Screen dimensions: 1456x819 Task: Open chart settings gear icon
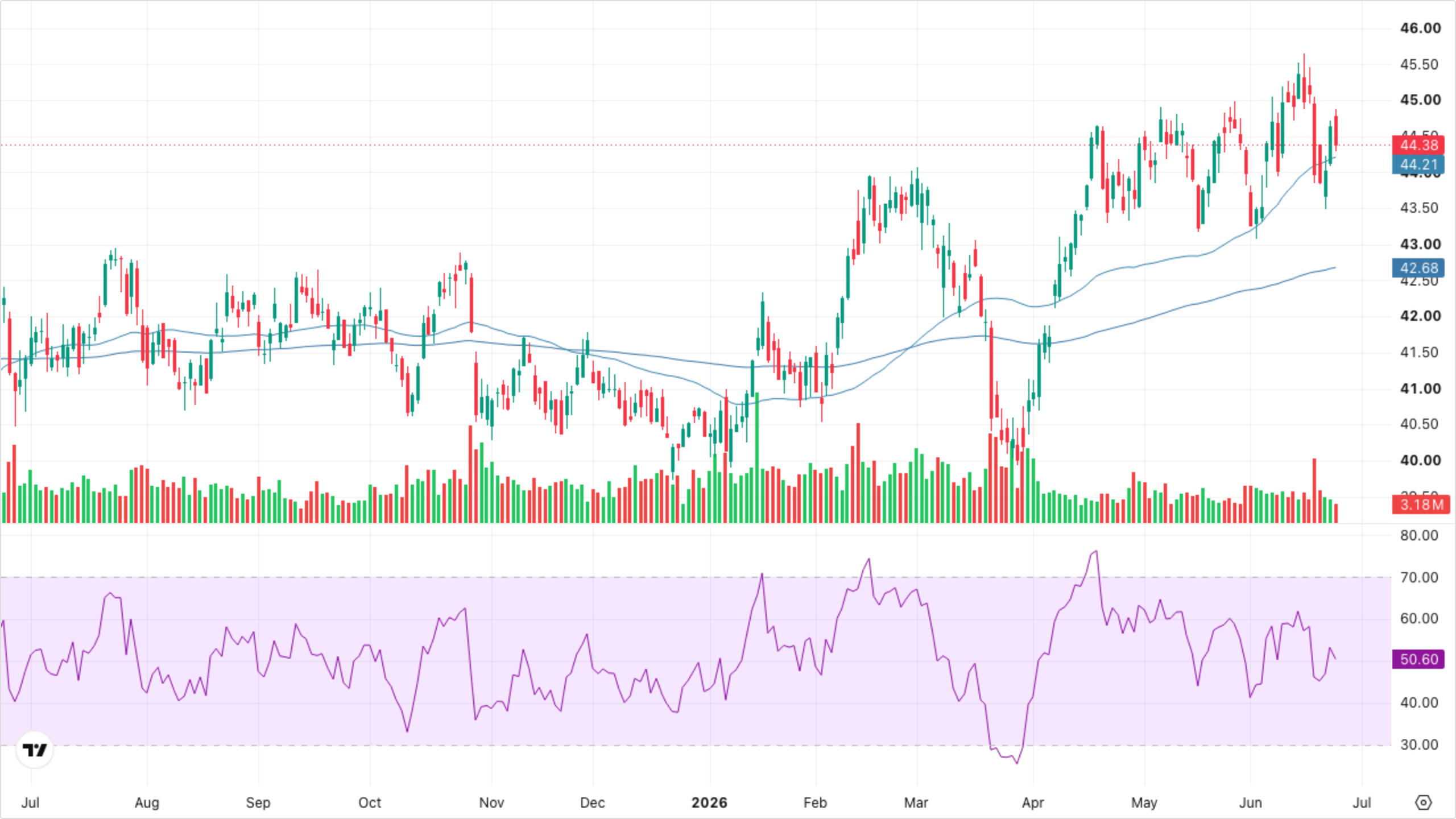[x=1423, y=803]
